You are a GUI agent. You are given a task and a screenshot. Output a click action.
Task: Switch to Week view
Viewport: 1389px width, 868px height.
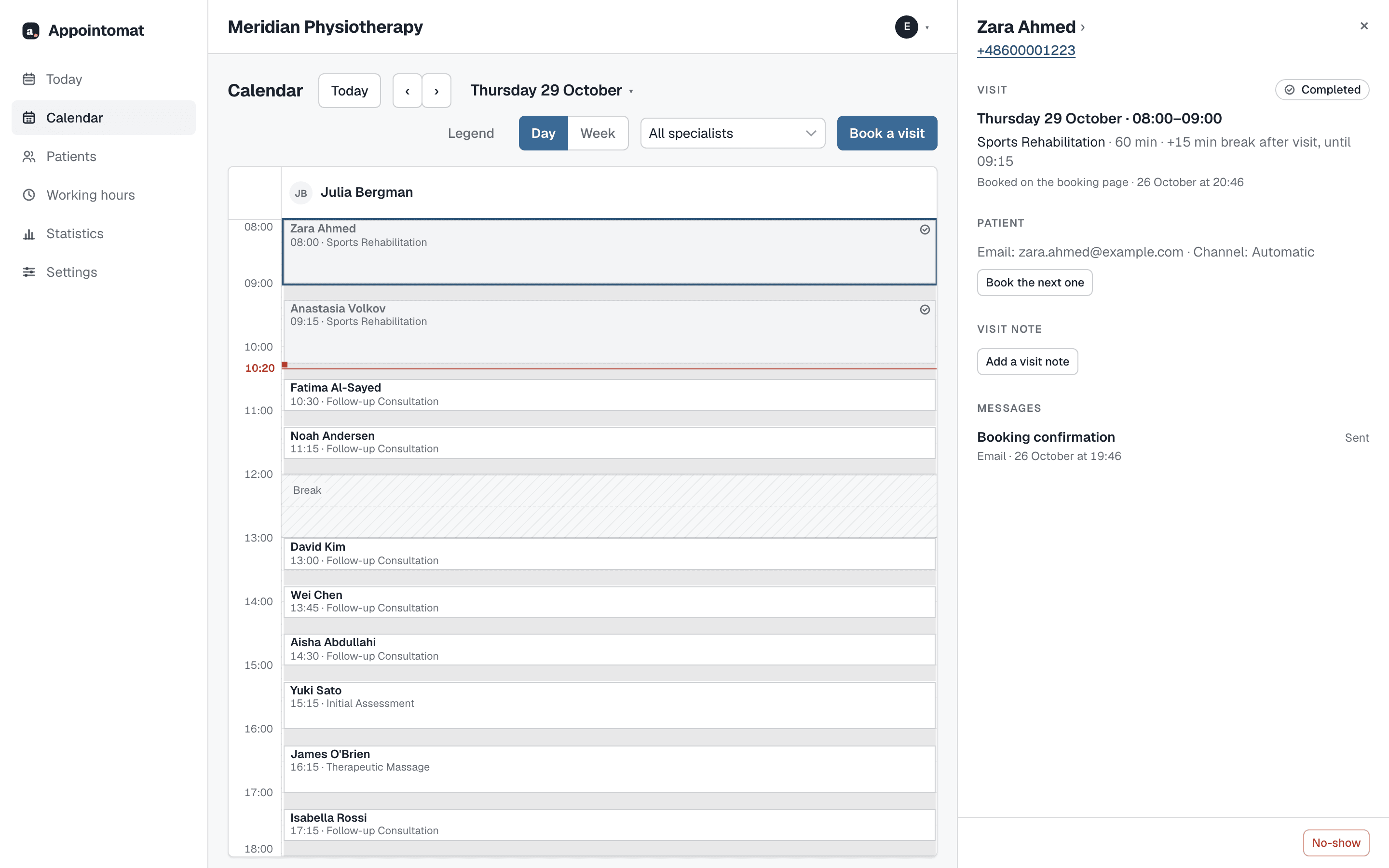(598, 133)
